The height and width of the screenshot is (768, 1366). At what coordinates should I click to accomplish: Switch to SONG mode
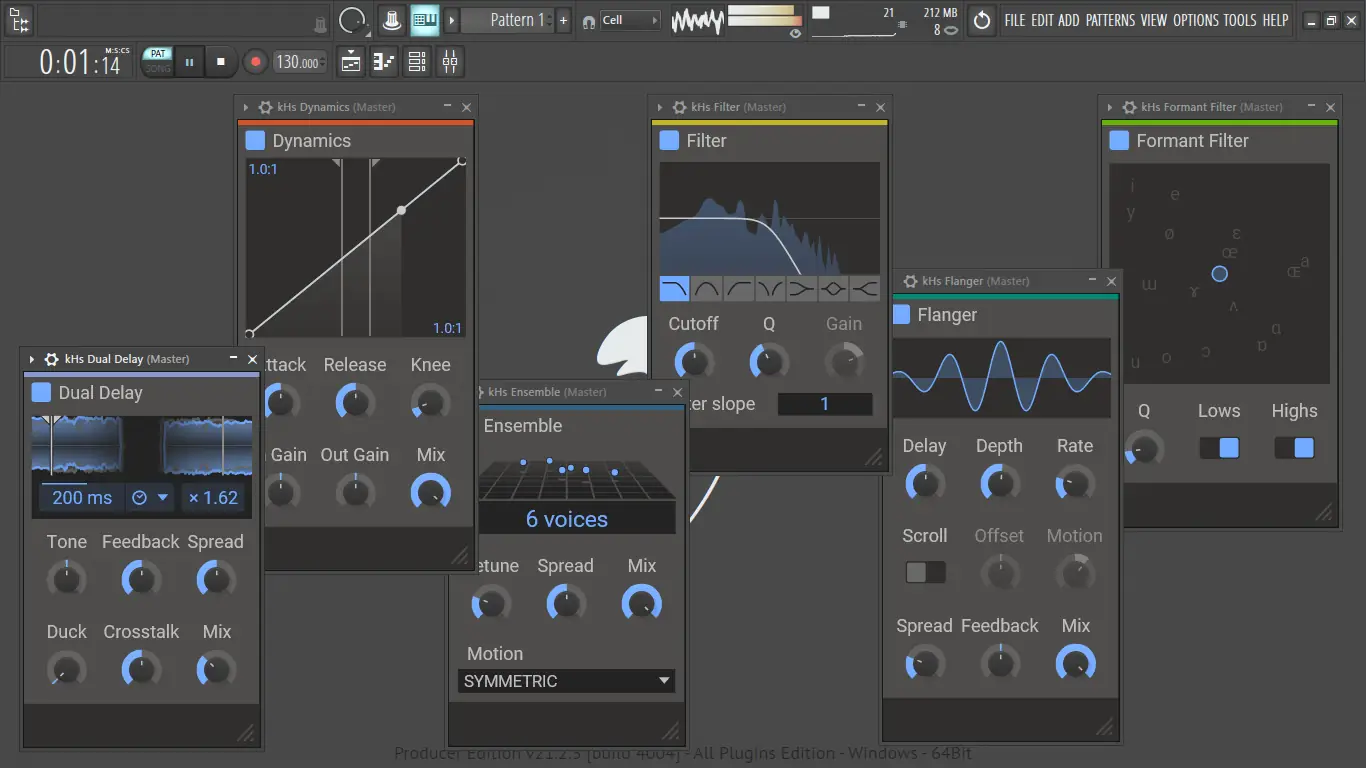(158, 69)
